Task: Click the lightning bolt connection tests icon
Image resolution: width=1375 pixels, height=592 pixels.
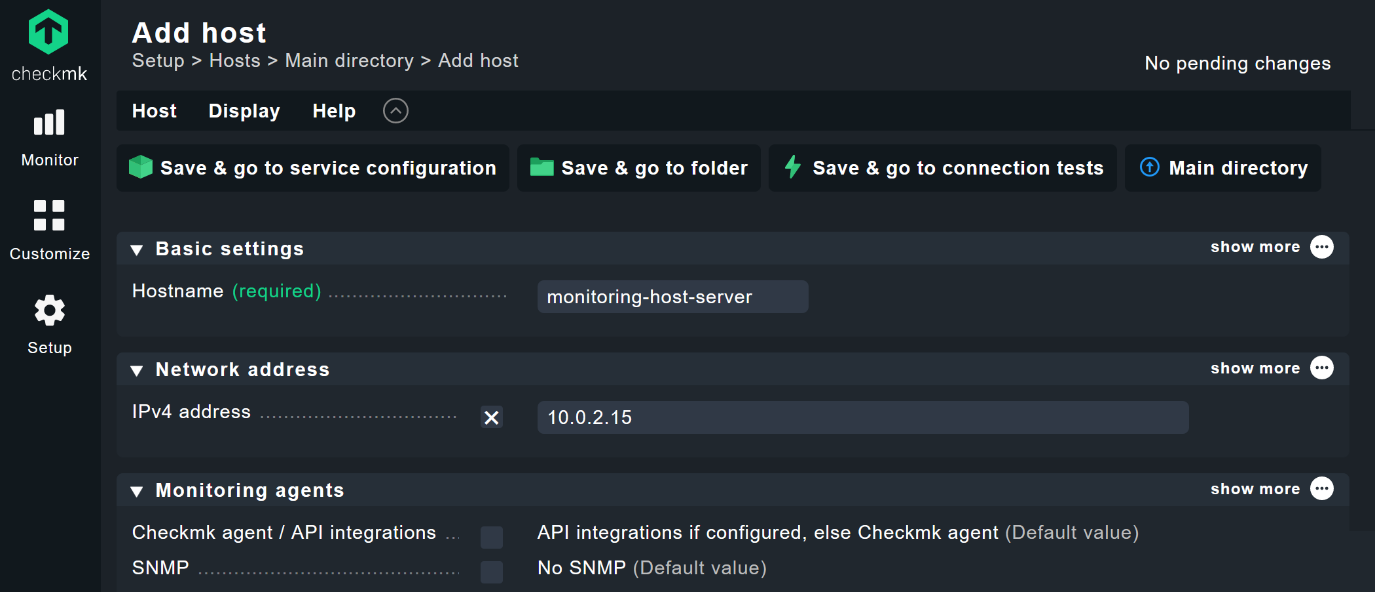Action: 791,167
